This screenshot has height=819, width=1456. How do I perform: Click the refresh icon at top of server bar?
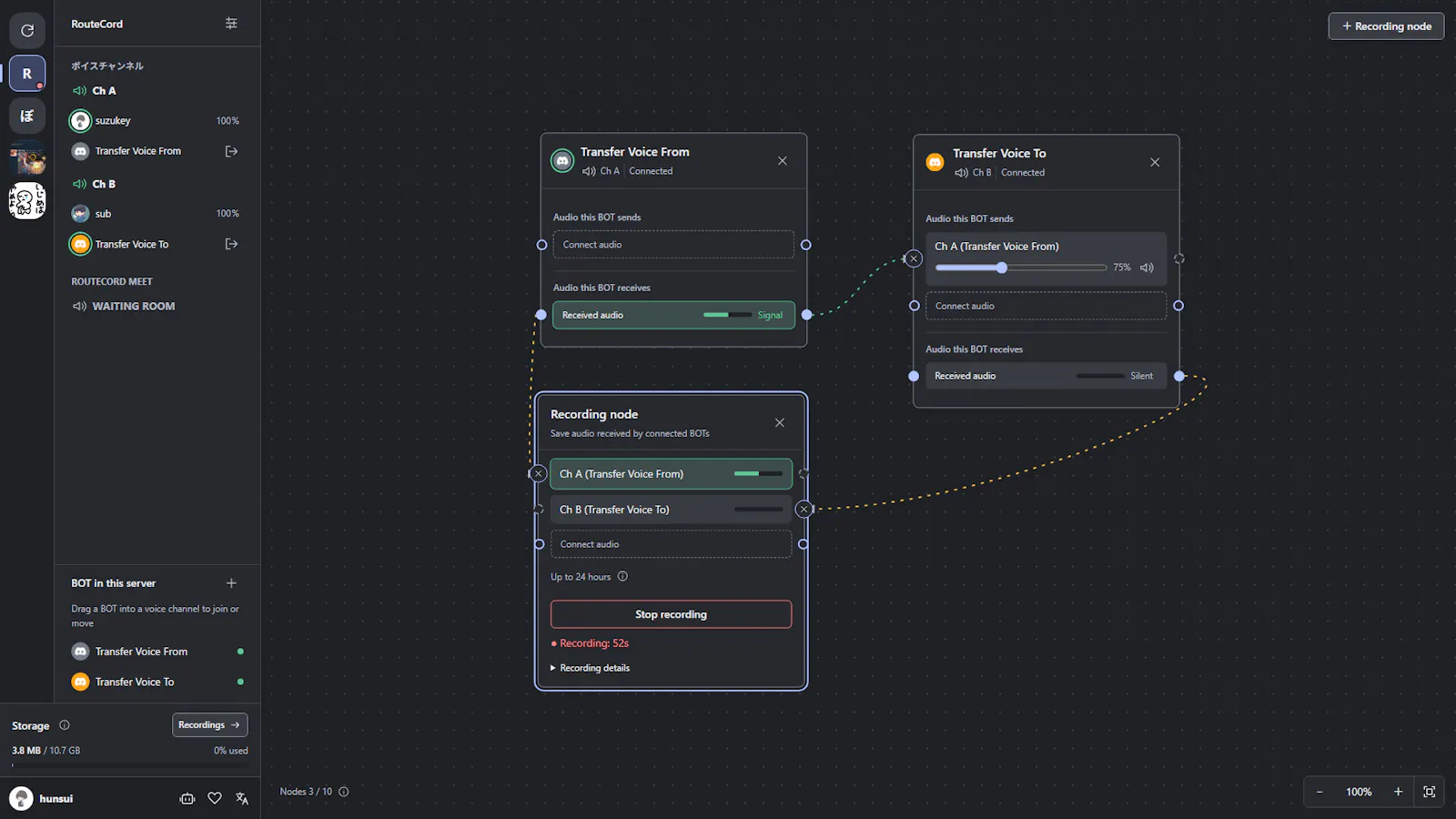27,30
